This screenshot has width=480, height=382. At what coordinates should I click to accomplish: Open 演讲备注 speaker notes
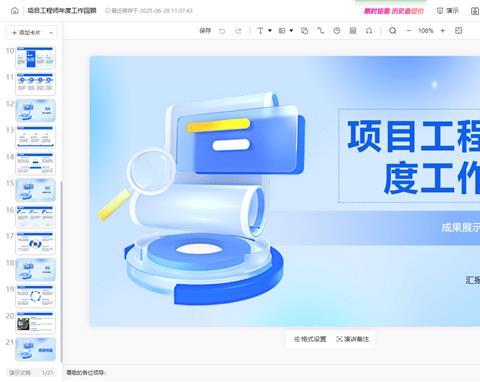(353, 339)
